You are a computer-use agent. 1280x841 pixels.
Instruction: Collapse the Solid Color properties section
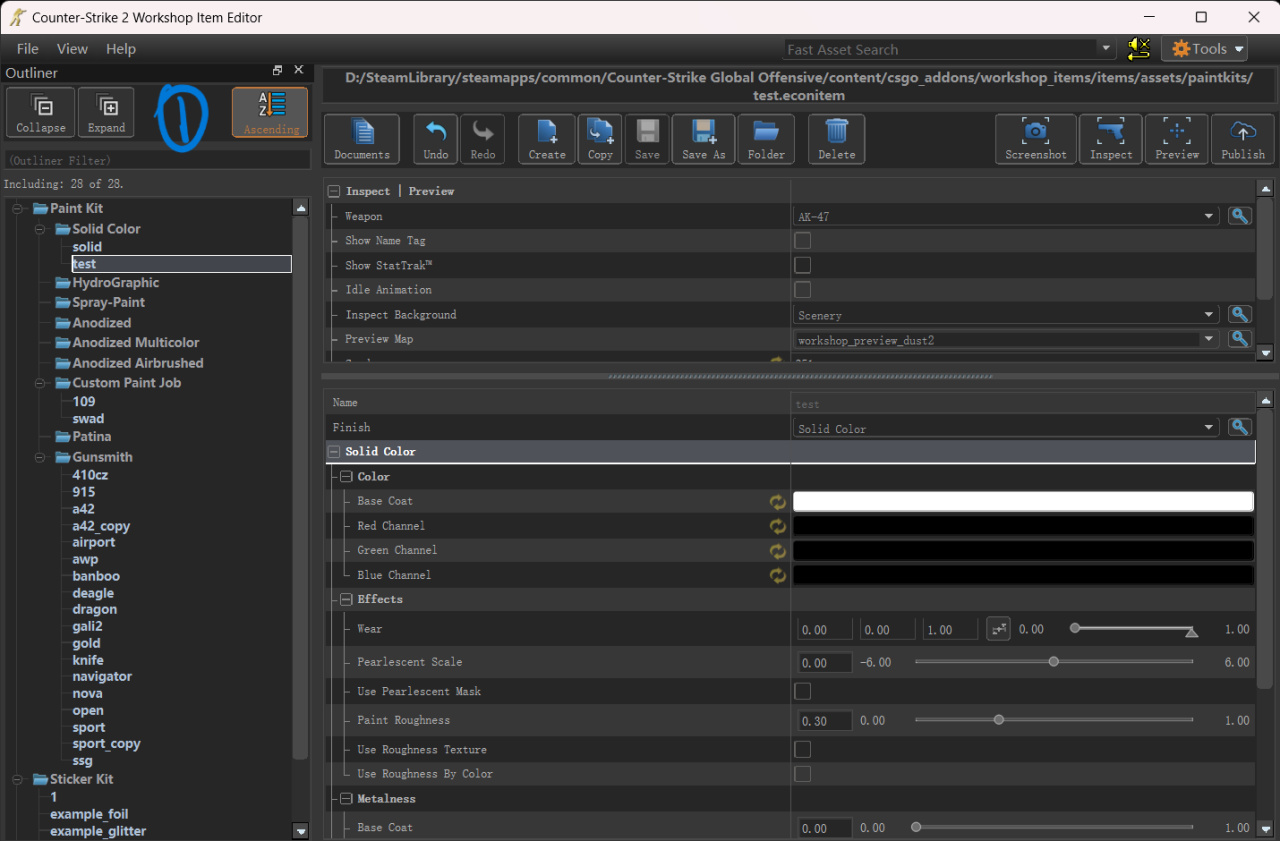click(x=333, y=452)
